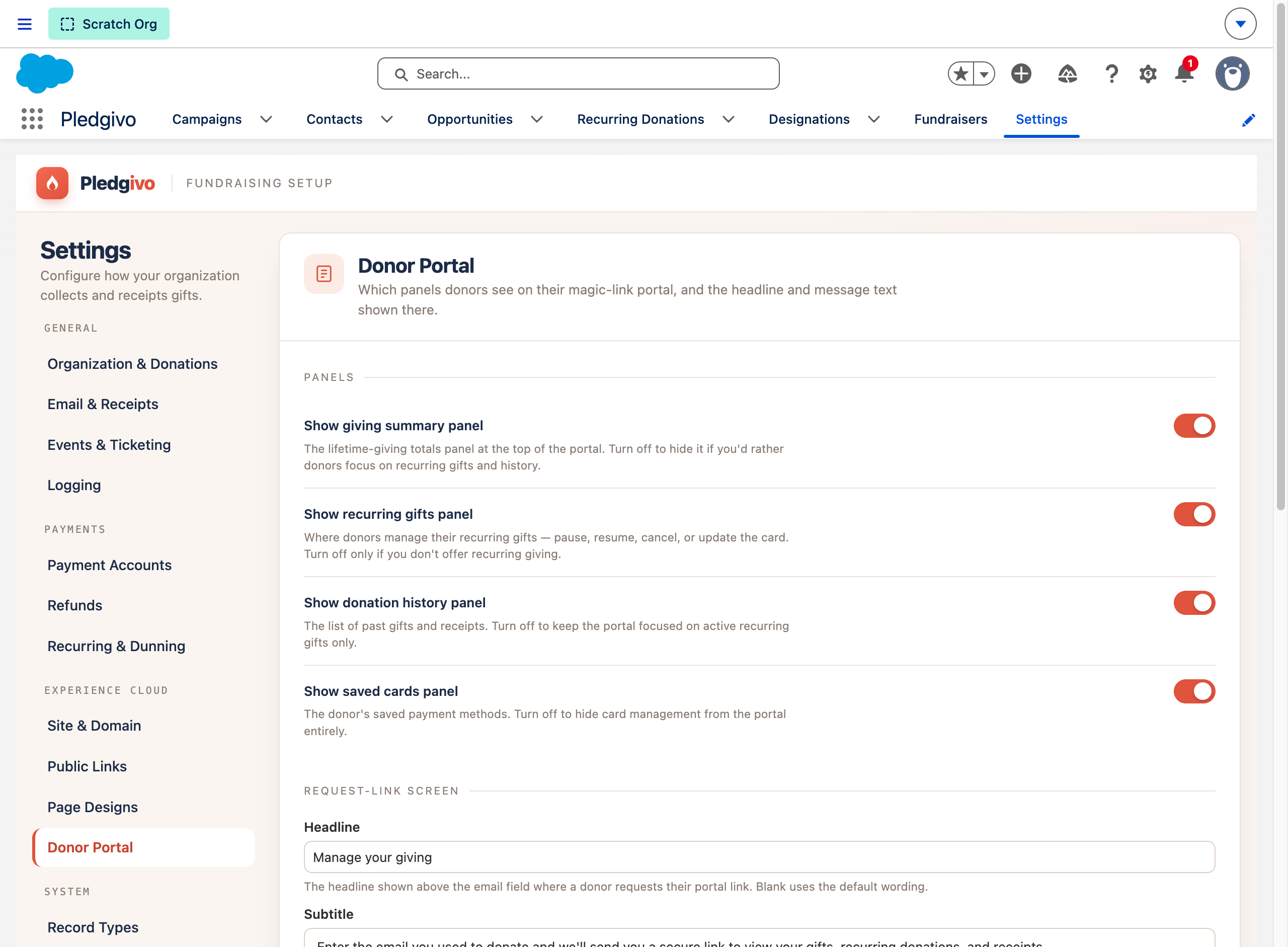Open Refunds settings
The image size is (1288, 947).
[143, 605]
